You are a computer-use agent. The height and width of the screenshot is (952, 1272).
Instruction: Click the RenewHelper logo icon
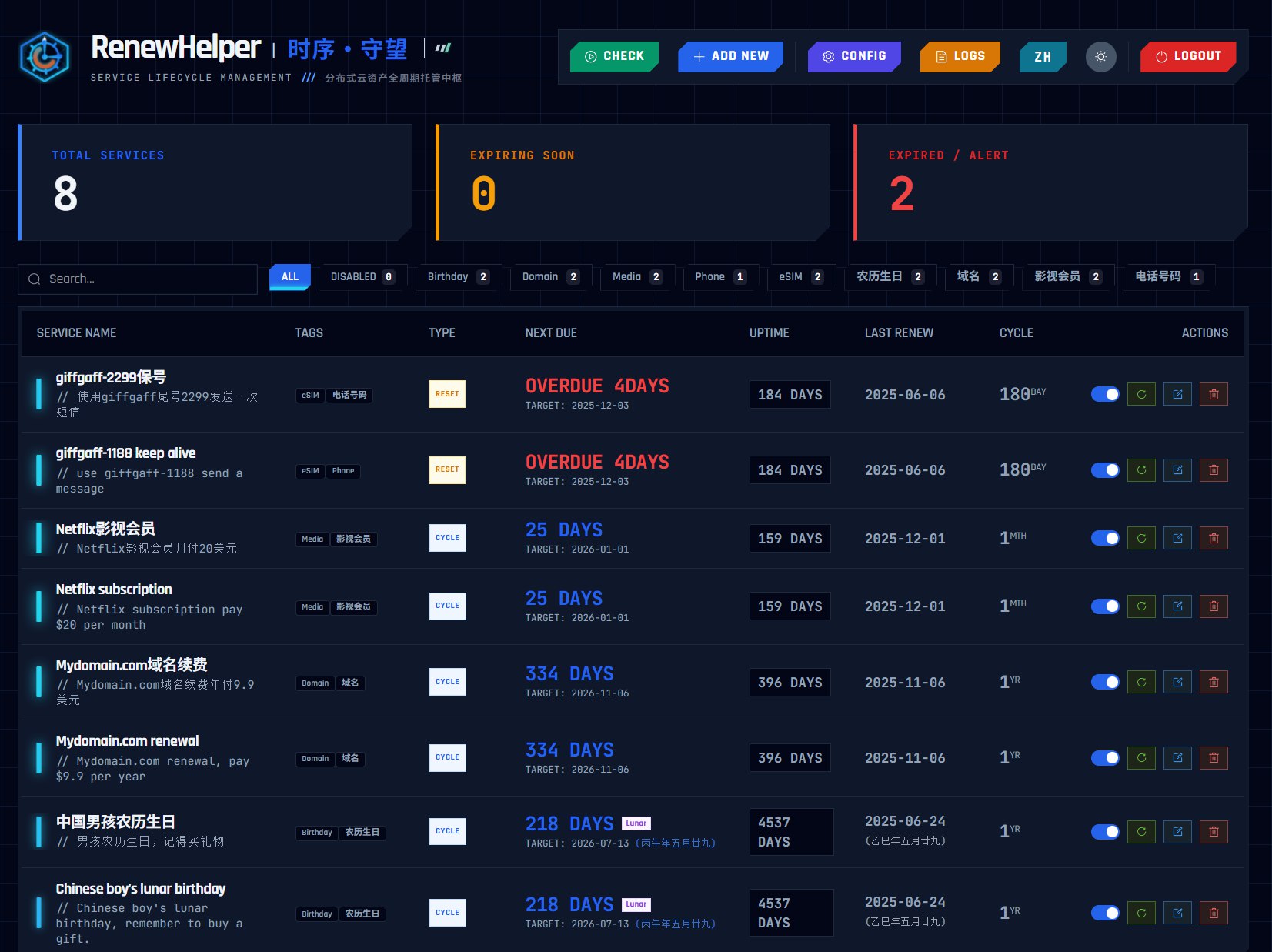(x=45, y=57)
